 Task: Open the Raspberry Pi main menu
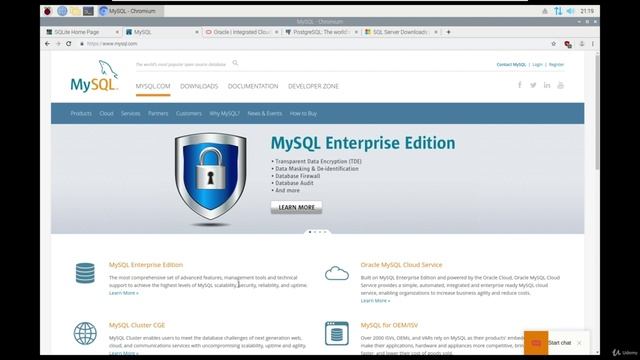click(x=48, y=11)
